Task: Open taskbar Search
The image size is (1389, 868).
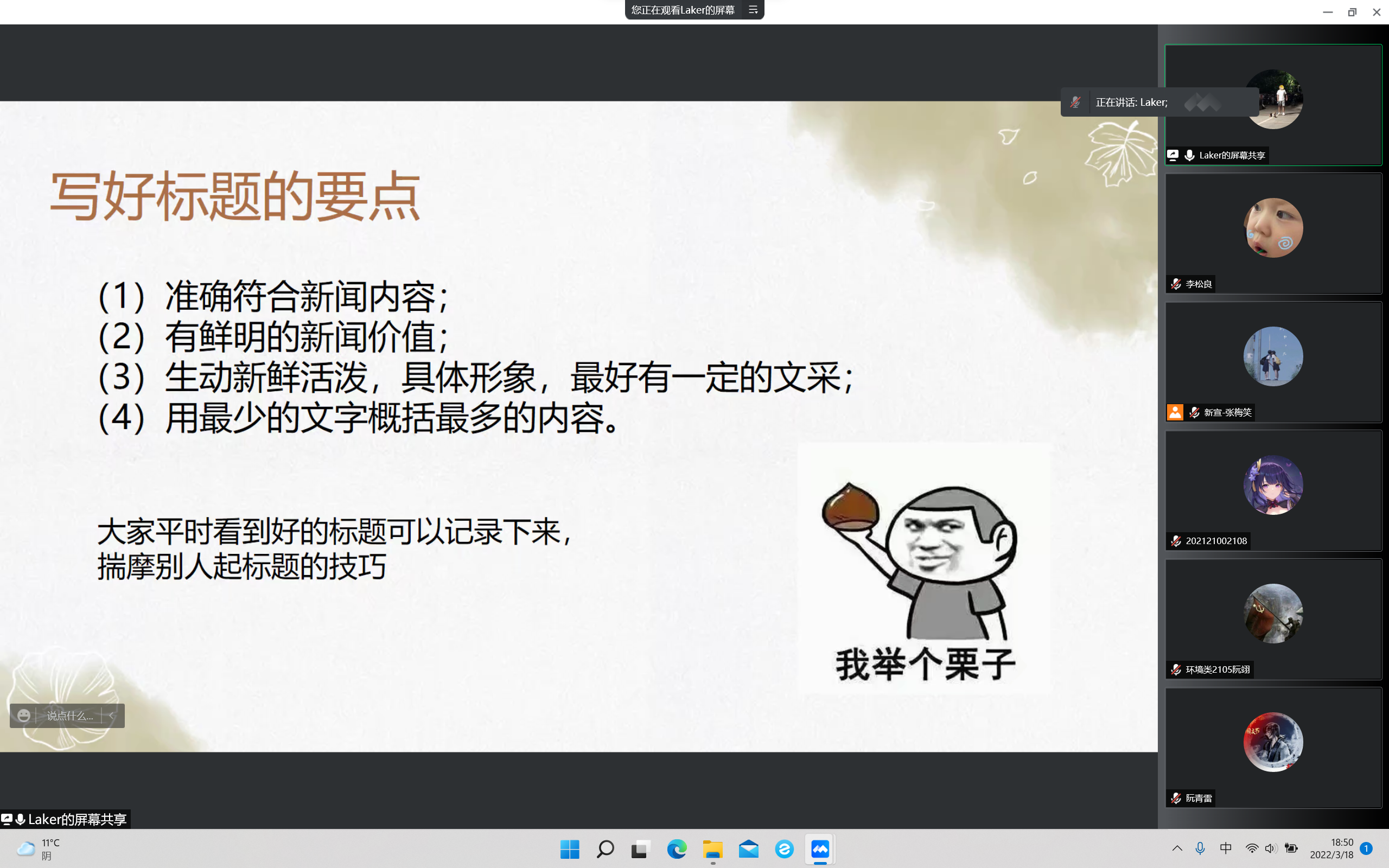Action: coord(605,848)
